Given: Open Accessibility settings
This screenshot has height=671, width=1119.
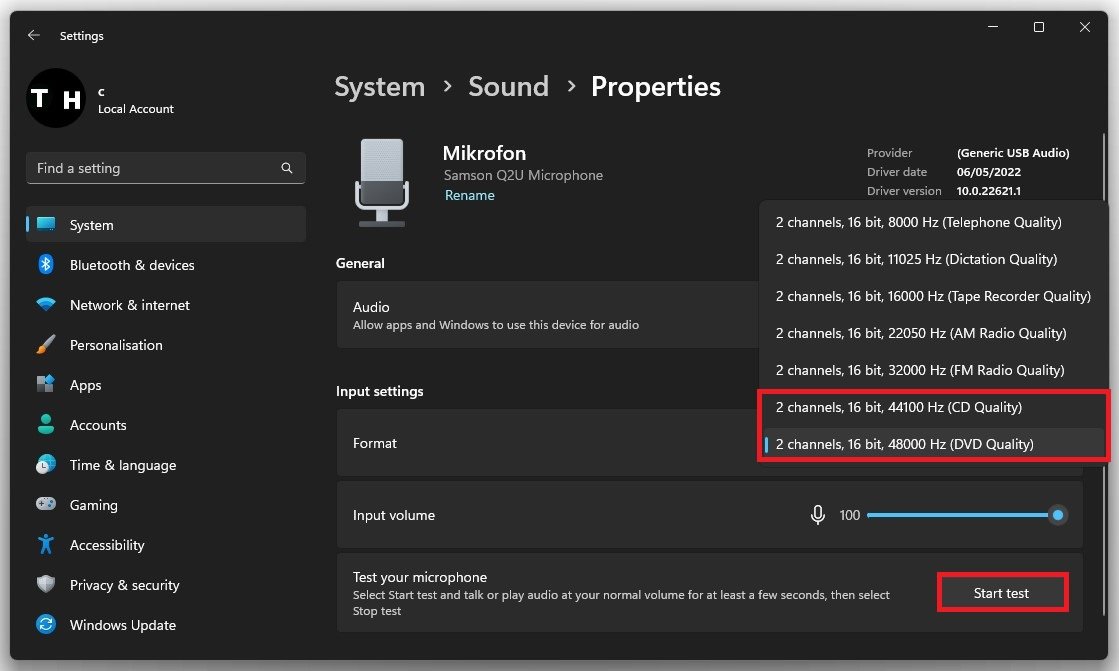Looking at the screenshot, I should click(x=106, y=545).
